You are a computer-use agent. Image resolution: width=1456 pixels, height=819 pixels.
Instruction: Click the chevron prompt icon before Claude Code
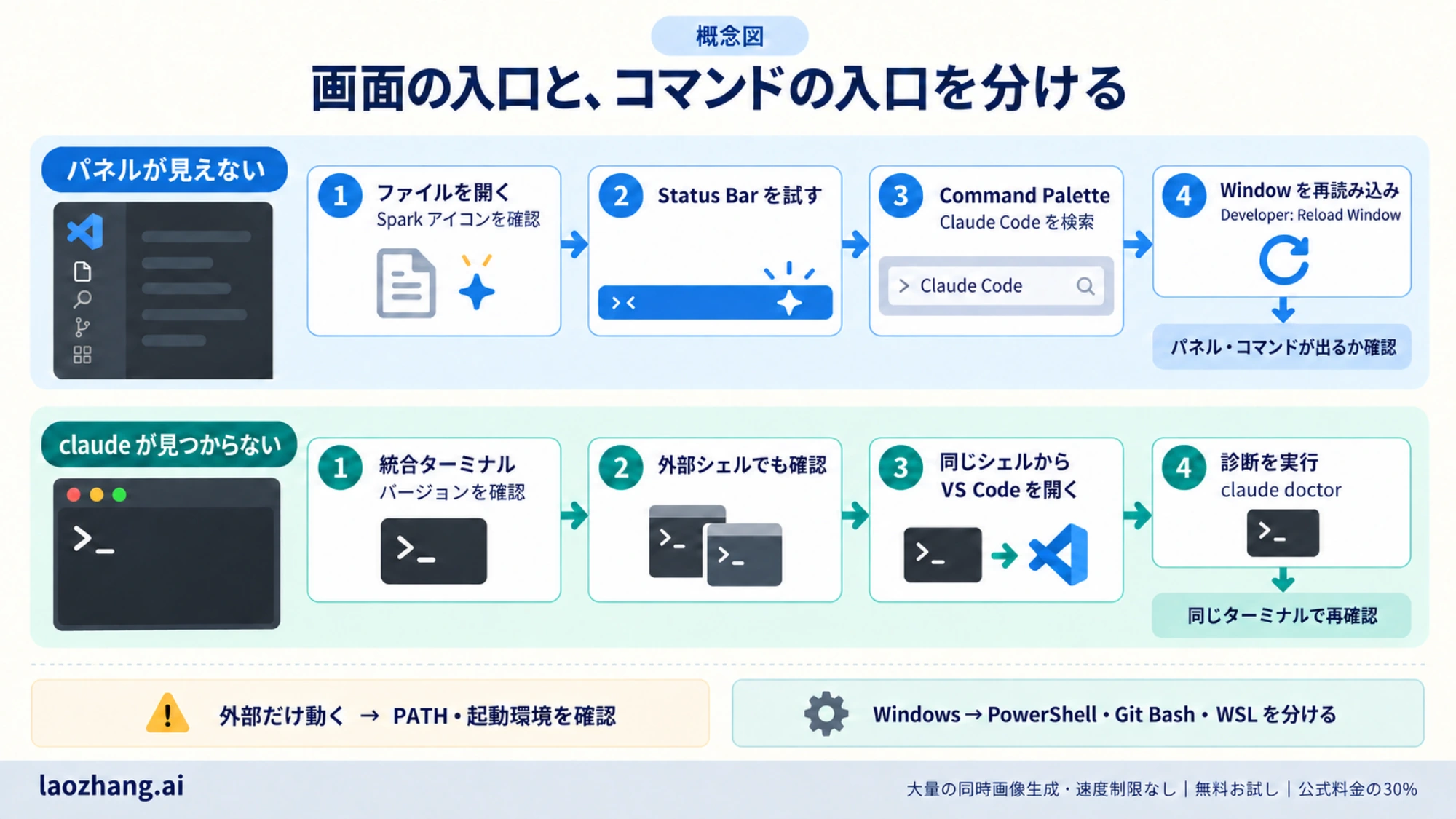pyautogui.click(x=904, y=286)
